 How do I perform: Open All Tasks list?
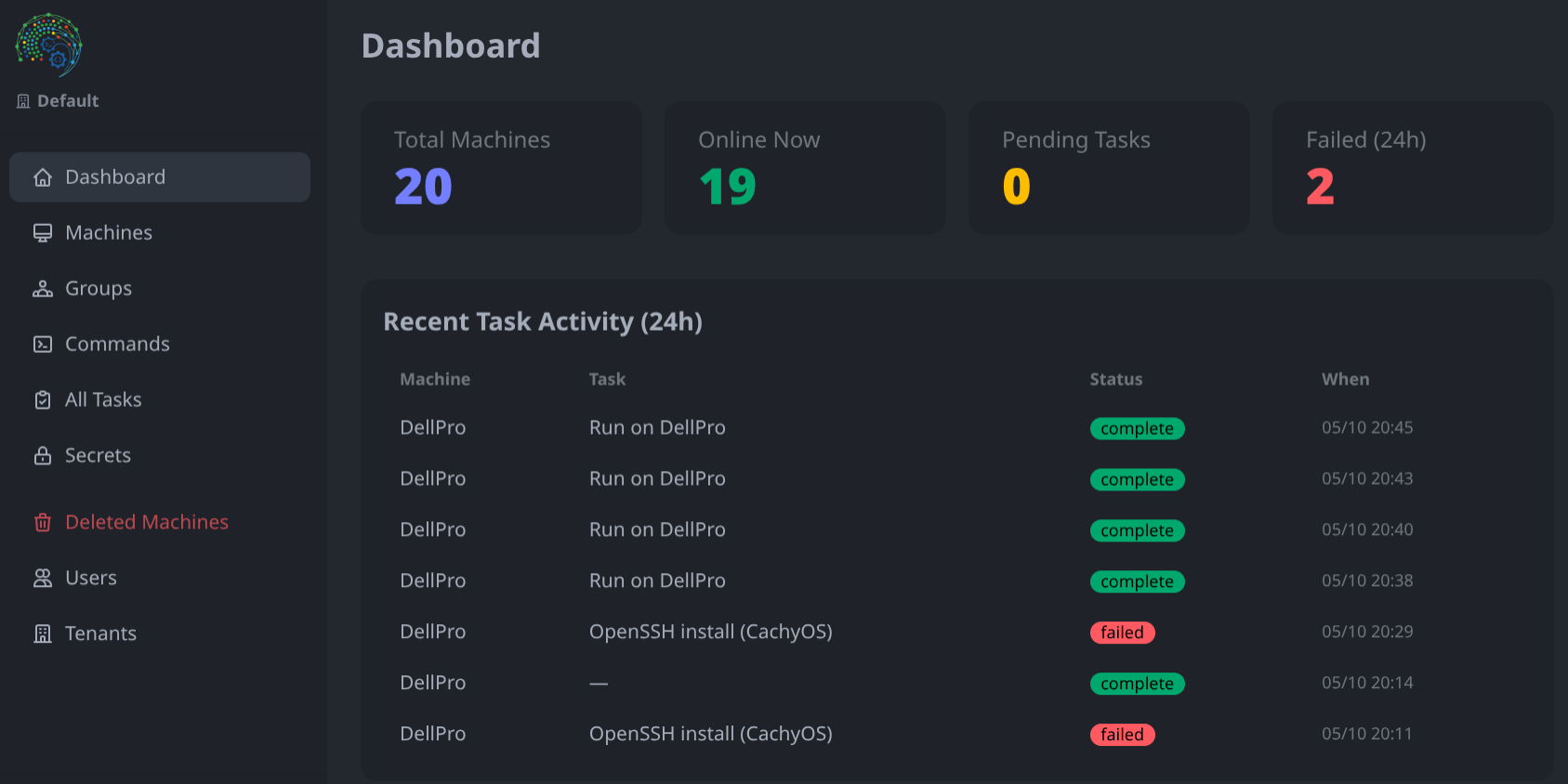tap(160, 400)
